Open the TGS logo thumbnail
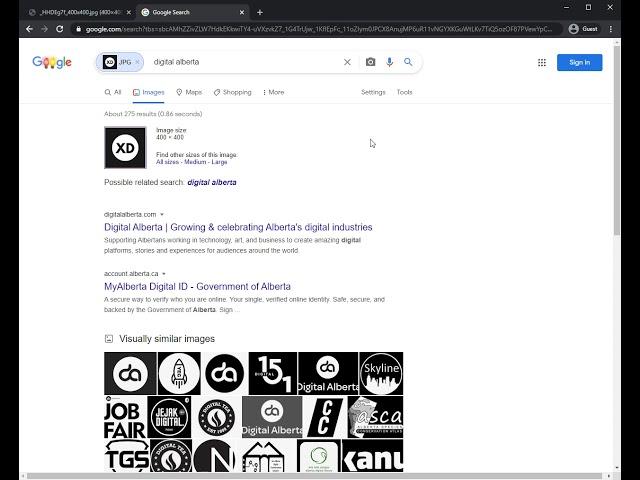This screenshot has height=480, width=640. [x=127, y=456]
